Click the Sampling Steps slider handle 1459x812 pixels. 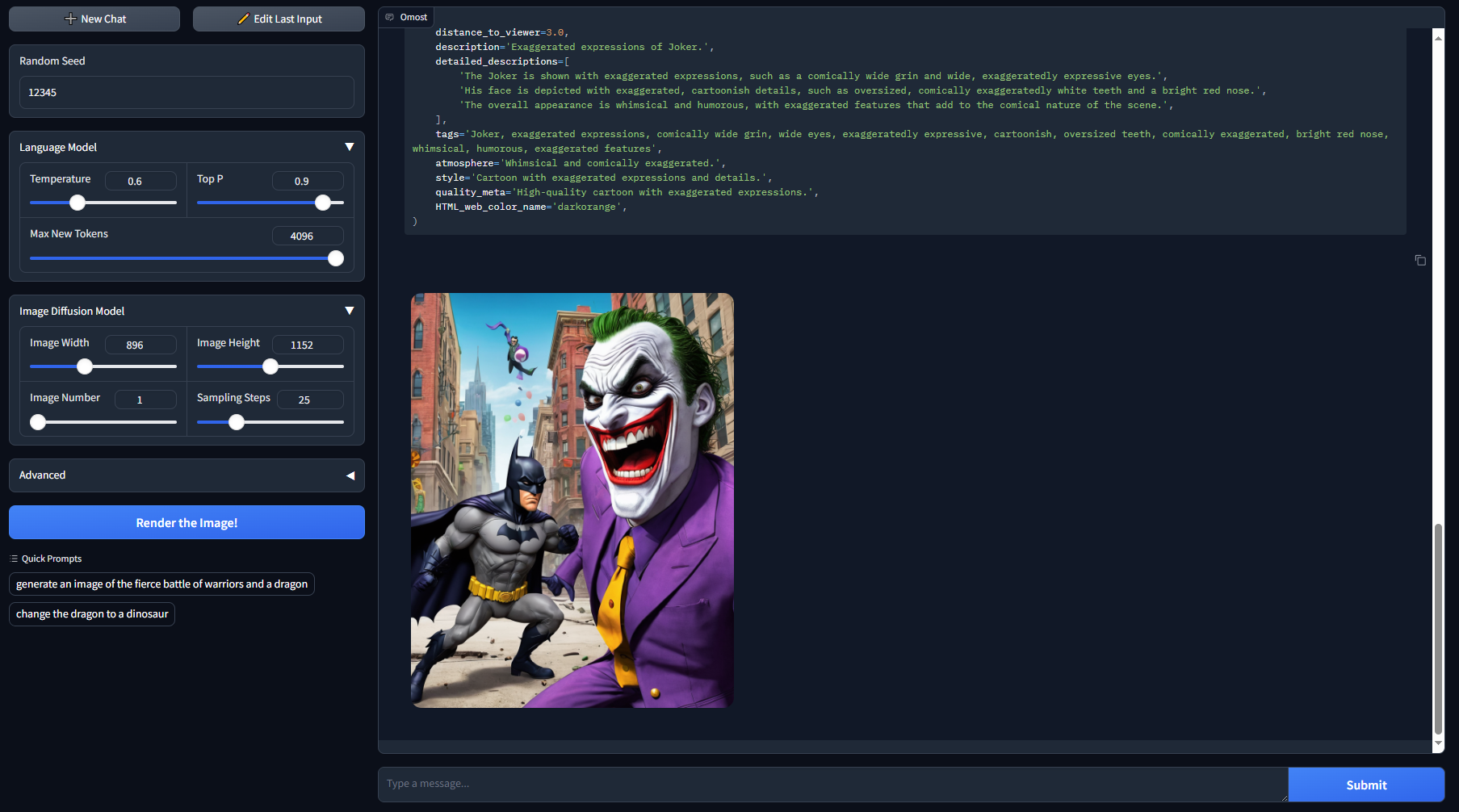point(237,422)
